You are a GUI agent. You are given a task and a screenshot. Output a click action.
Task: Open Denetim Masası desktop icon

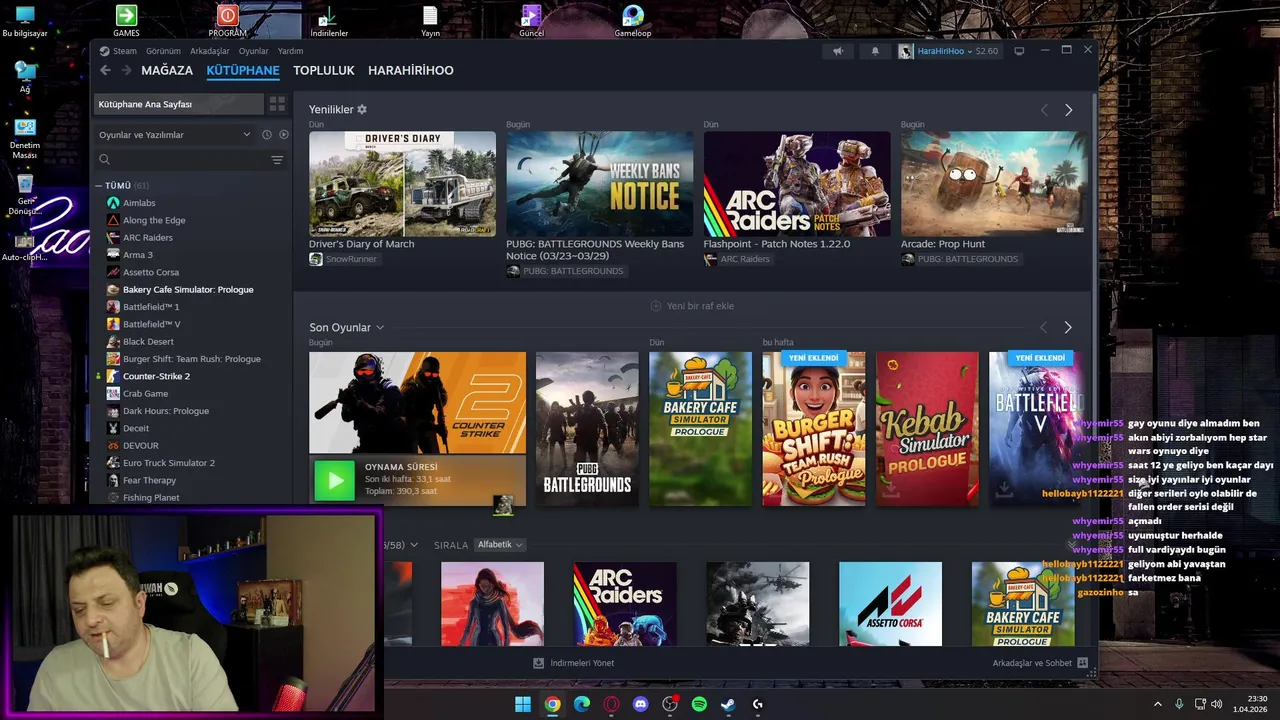click(25, 140)
